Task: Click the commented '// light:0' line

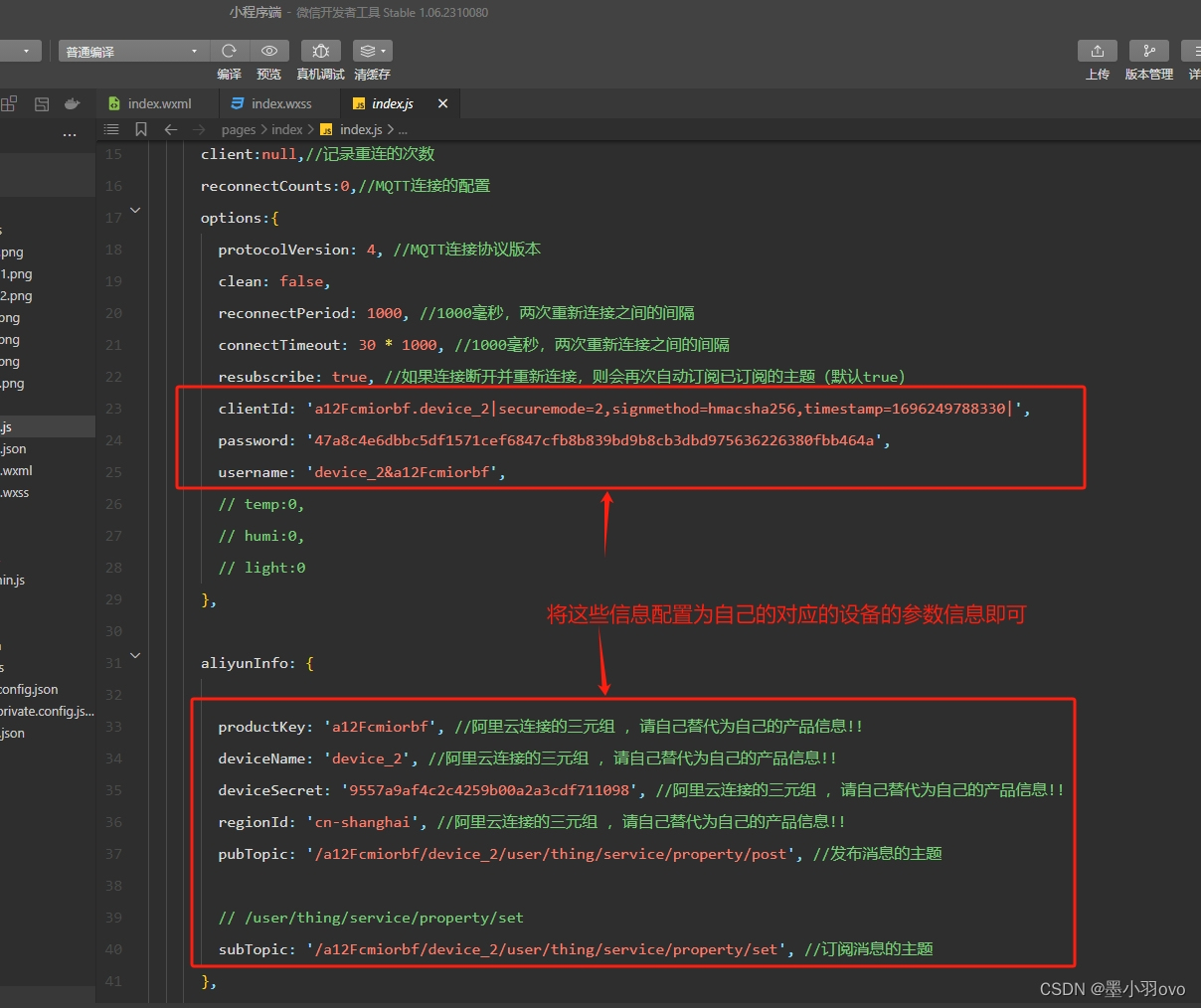Action: 261,568
